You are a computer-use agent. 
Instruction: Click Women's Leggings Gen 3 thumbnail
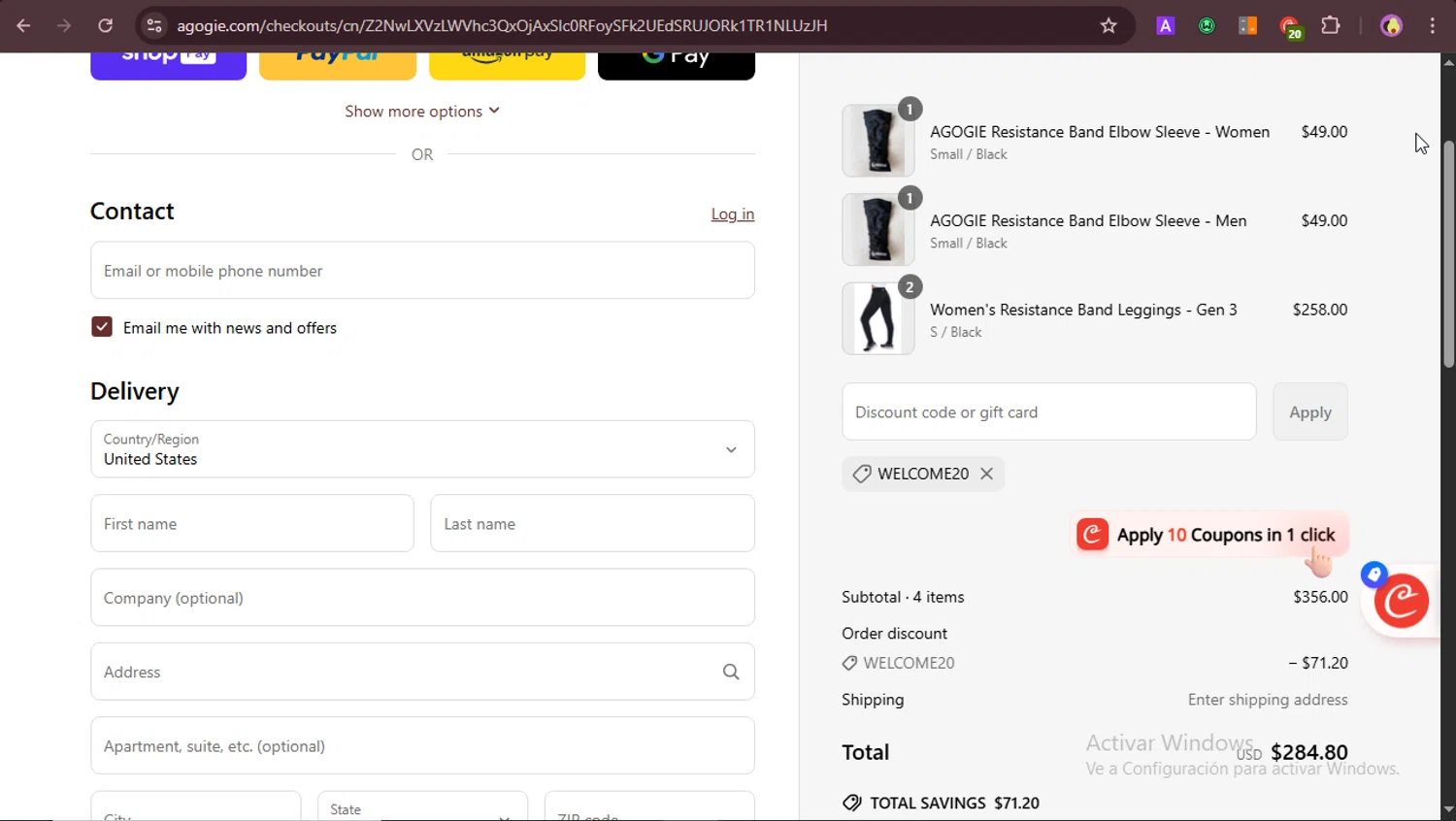click(878, 318)
